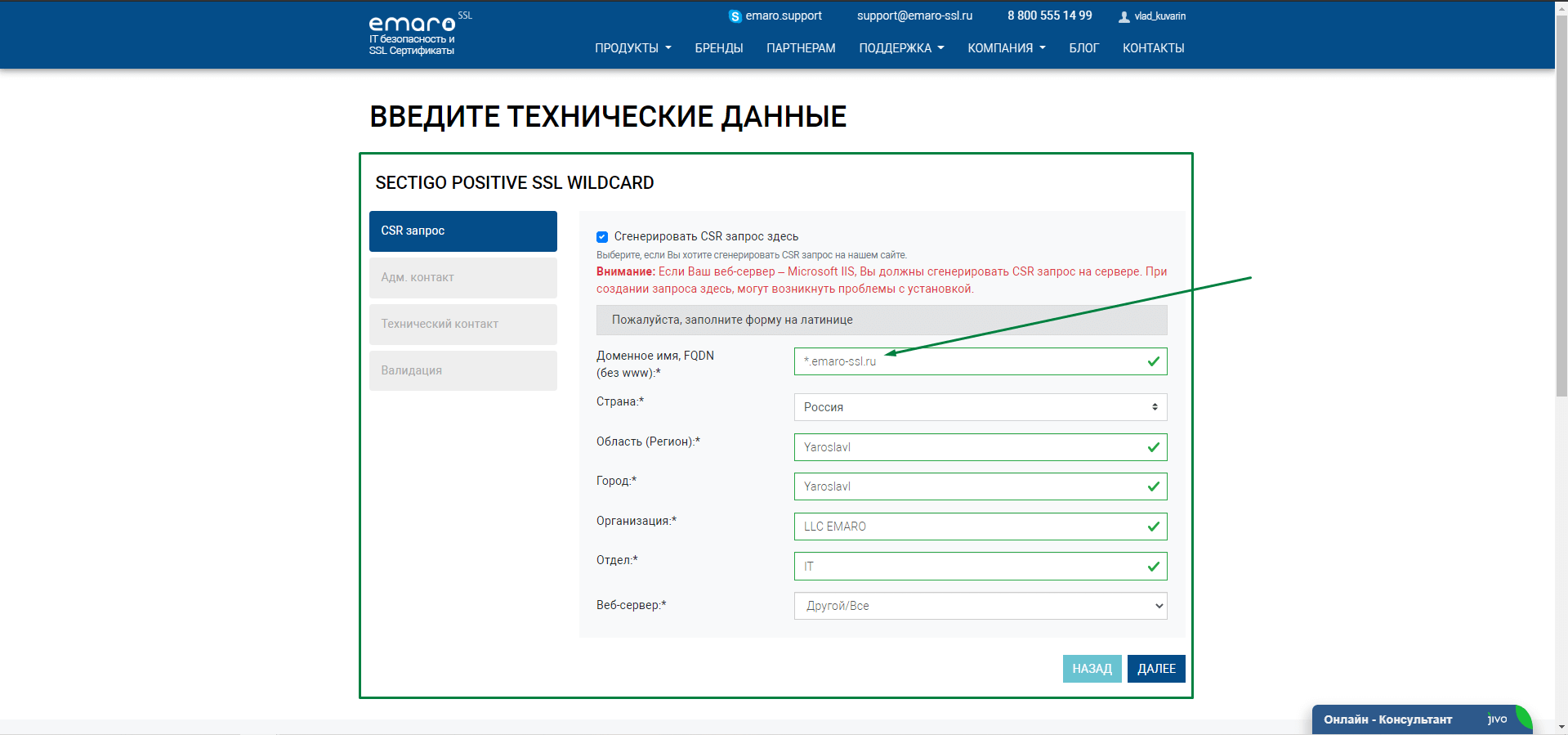Click the Skype icon beside emaro.support
This screenshot has height=735, width=1568.
tap(735, 16)
